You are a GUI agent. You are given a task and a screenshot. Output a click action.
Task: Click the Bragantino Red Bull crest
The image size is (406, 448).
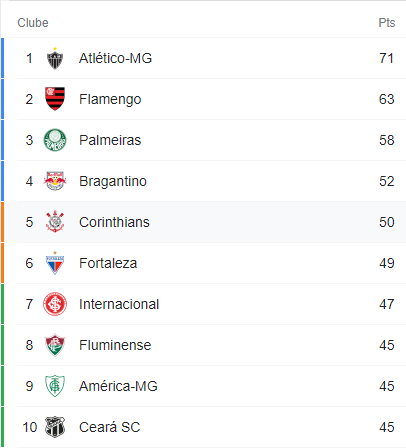coord(55,181)
